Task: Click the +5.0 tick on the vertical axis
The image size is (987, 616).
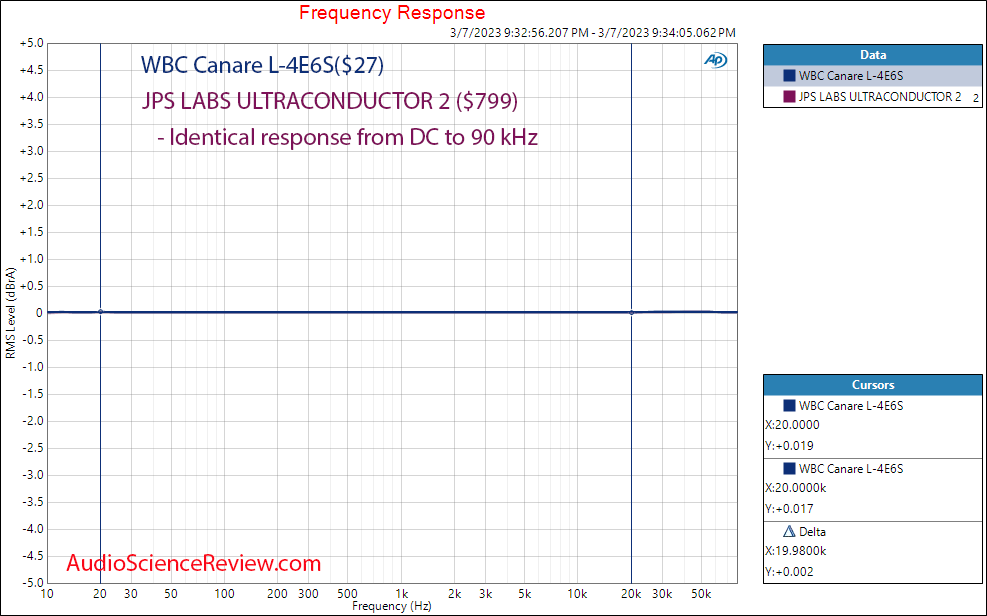Action: (31, 43)
